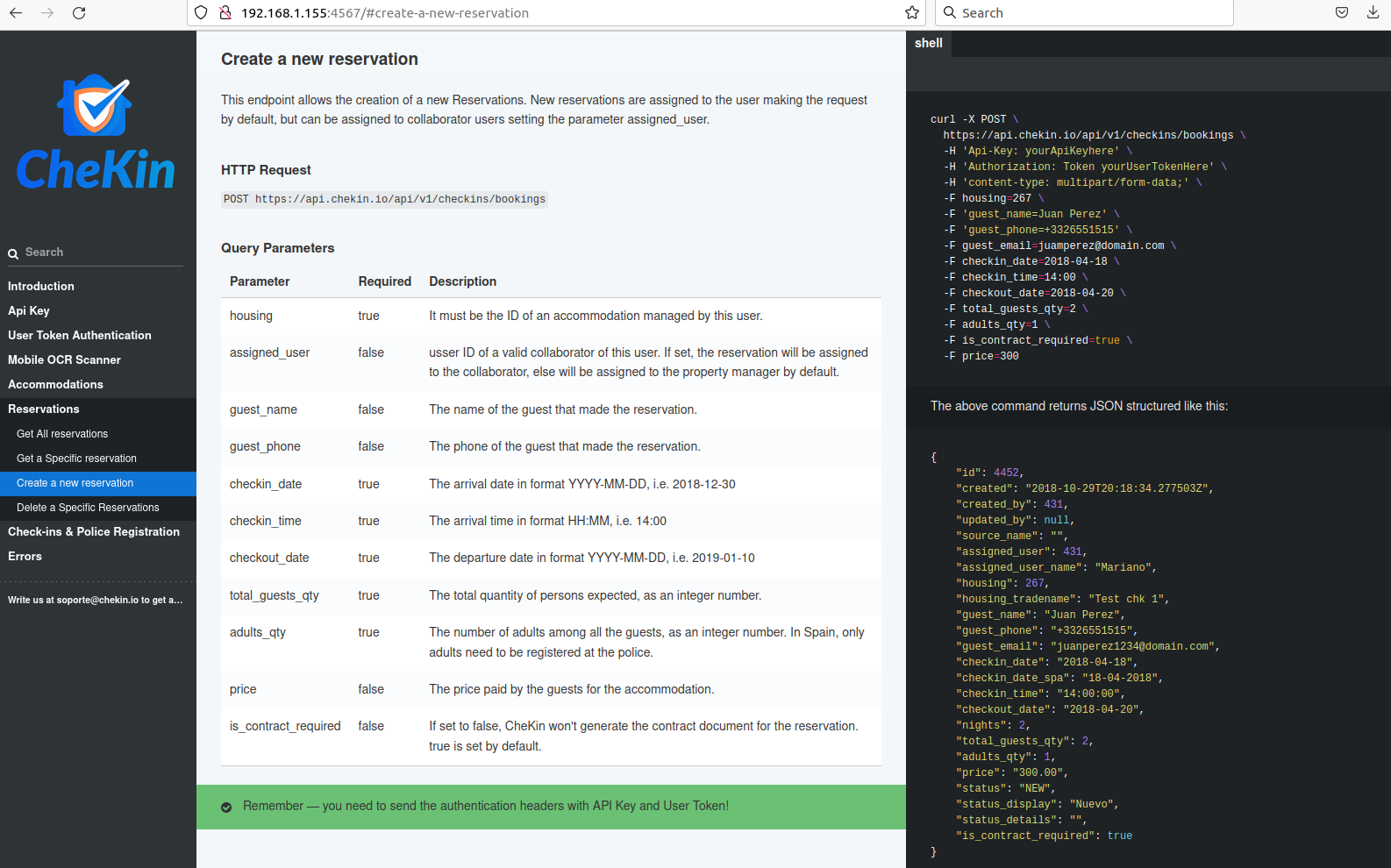Reload the page with the refresh icon
Viewport: 1391px width, 868px height.
[x=79, y=13]
